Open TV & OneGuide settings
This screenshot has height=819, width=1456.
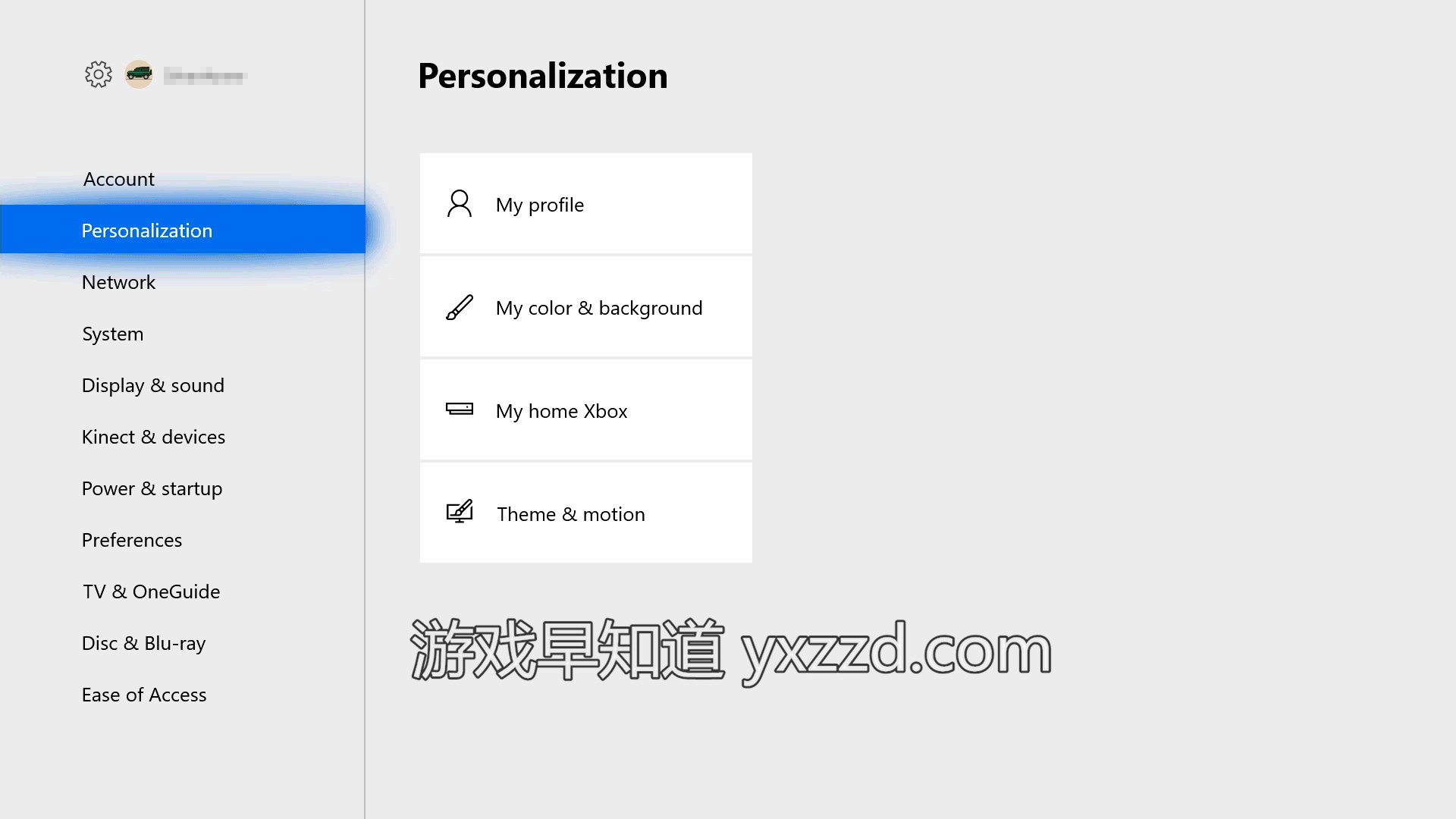[151, 591]
